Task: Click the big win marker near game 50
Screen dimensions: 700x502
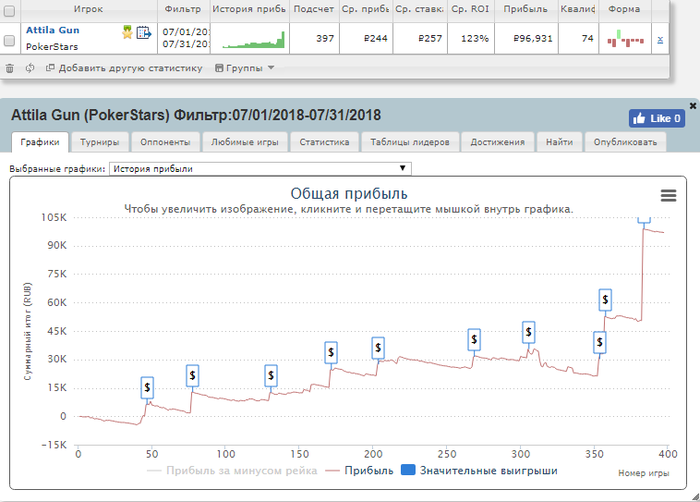Action: click(x=147, y=388)
